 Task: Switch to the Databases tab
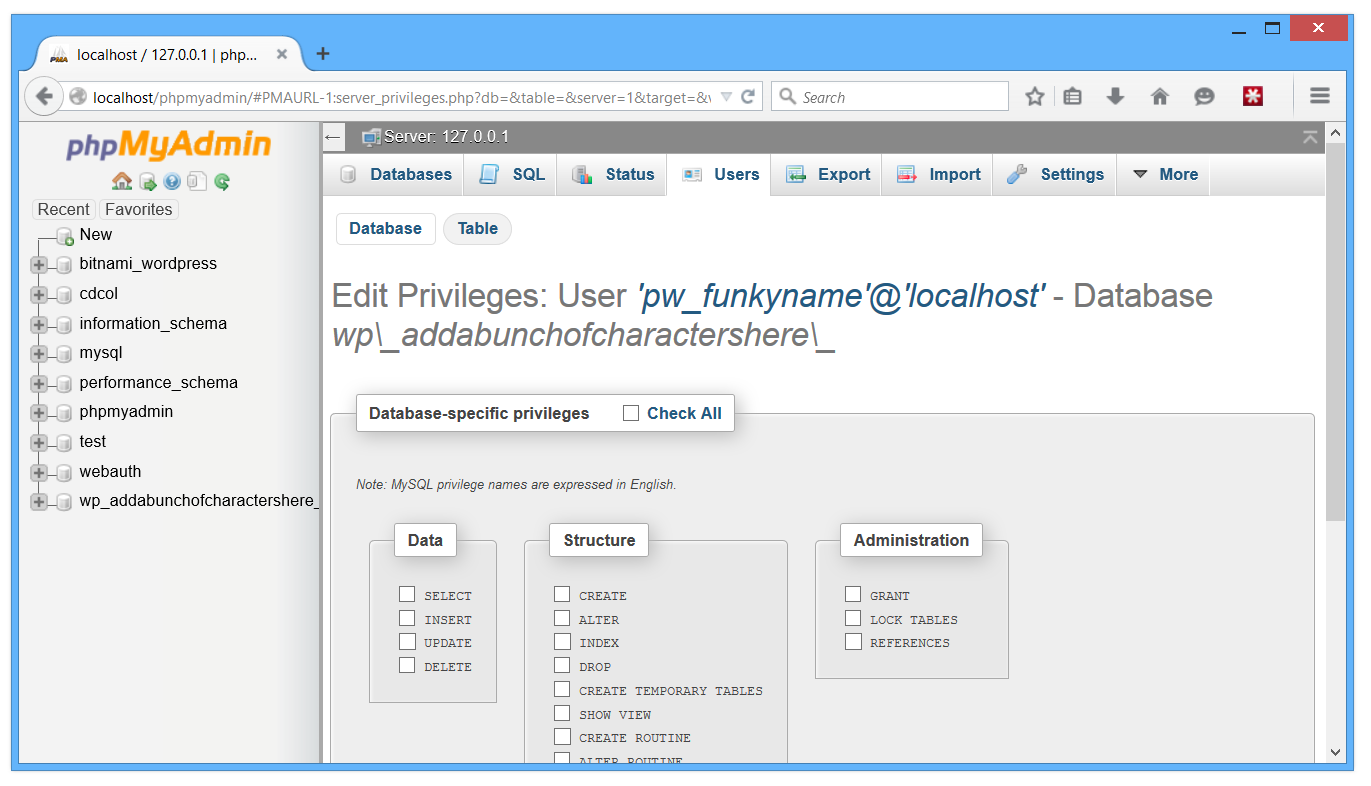tap(396, 174)
